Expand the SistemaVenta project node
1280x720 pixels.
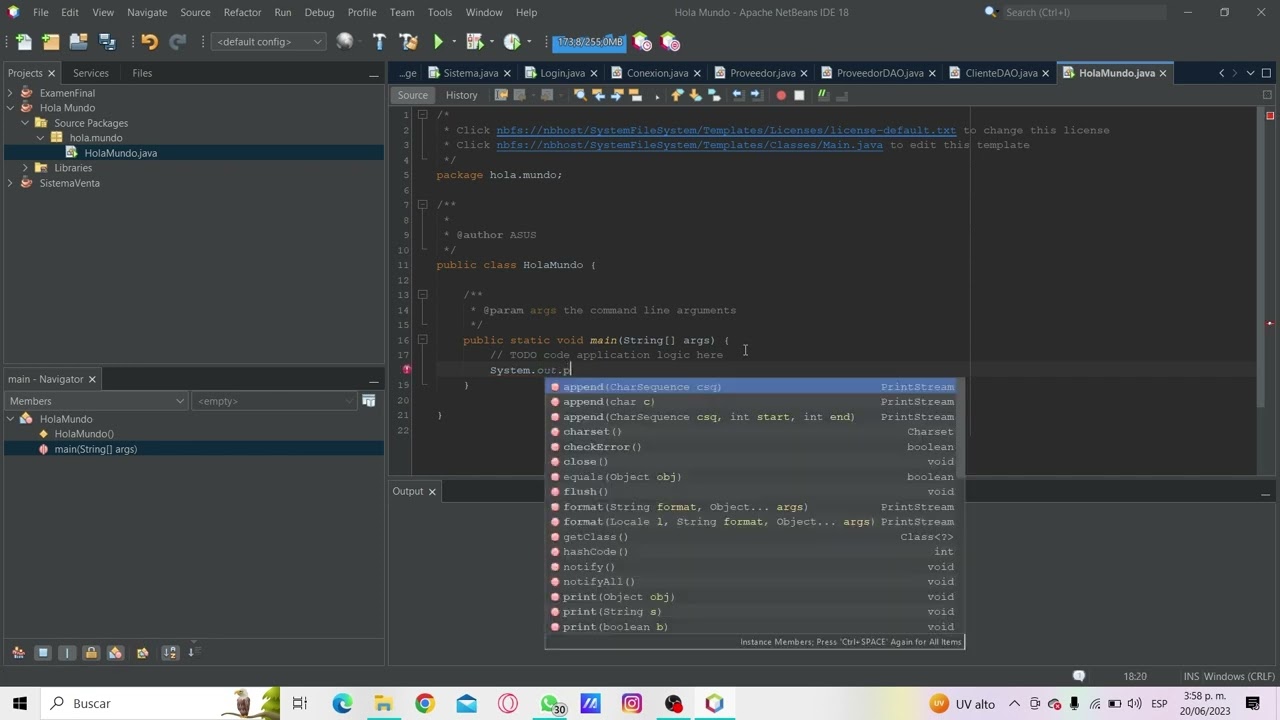pyautogui.click(x=10, y=183)
